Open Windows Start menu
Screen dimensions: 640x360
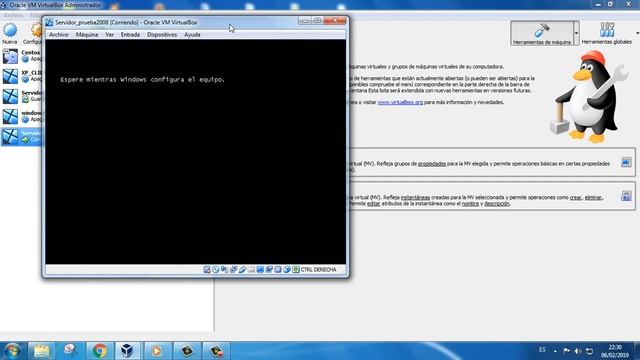[x=12, y=351]
